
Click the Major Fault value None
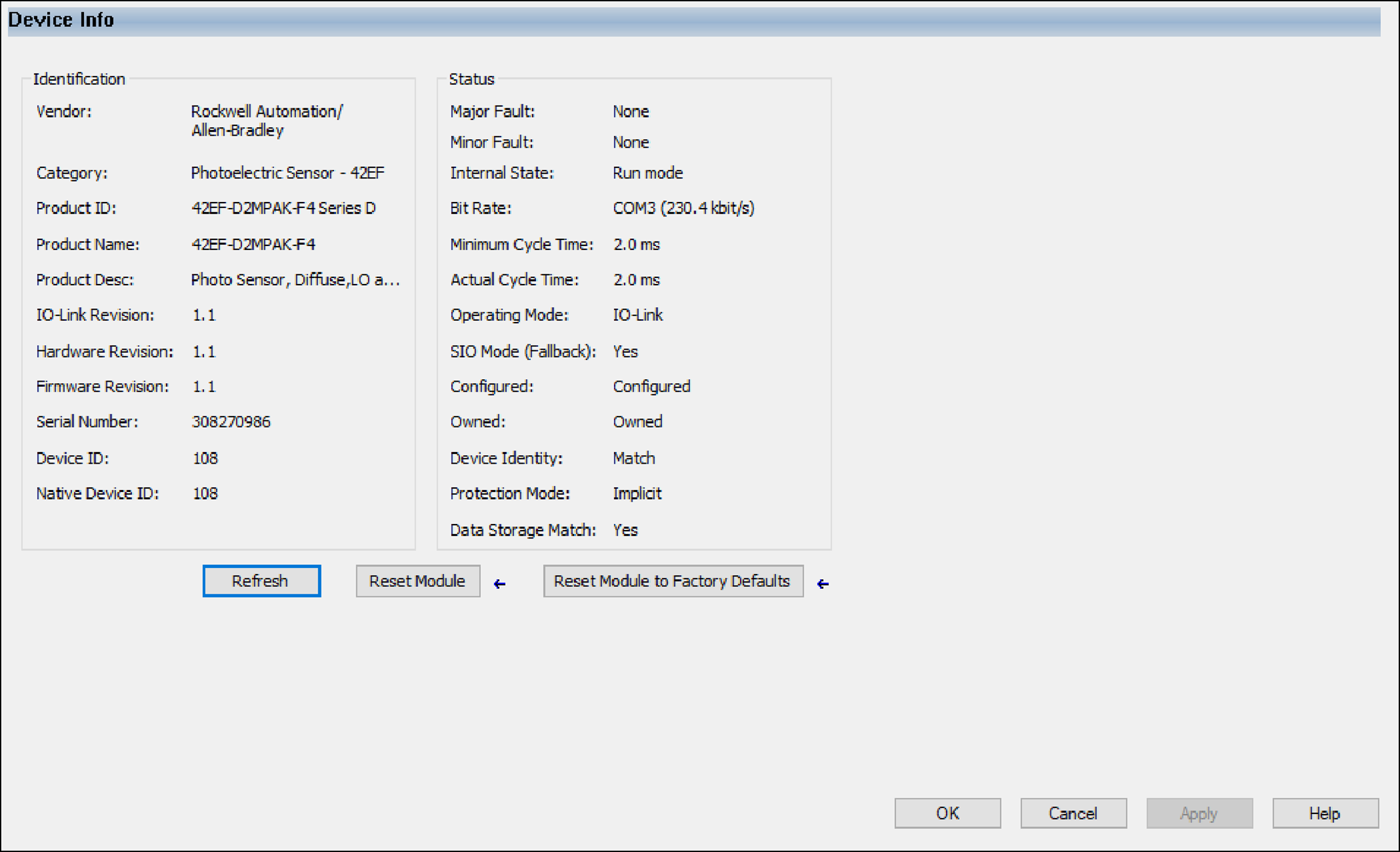coord(630,111)
